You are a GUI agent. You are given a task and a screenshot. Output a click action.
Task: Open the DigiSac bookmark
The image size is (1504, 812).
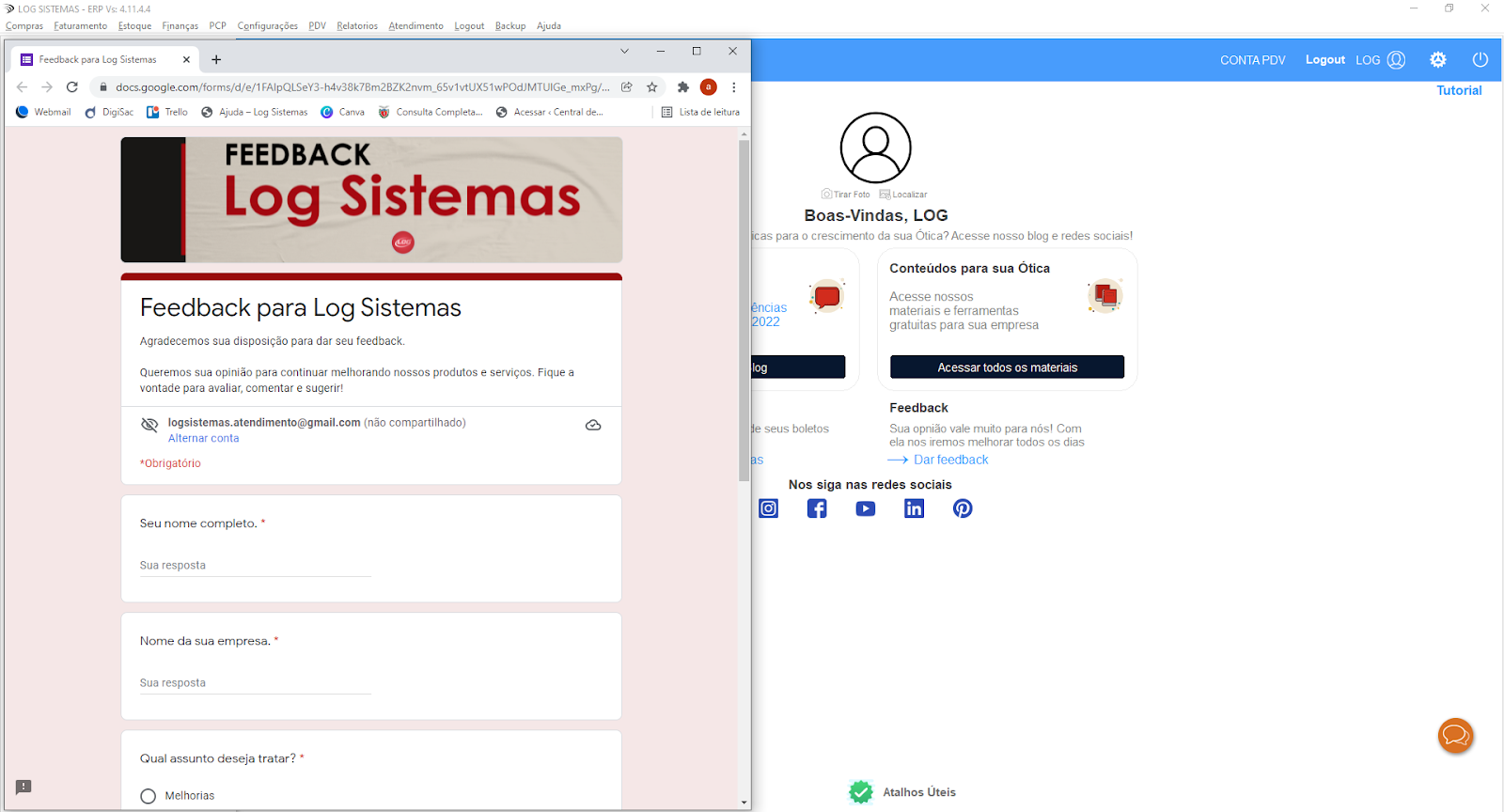click(x=109, y=112)
